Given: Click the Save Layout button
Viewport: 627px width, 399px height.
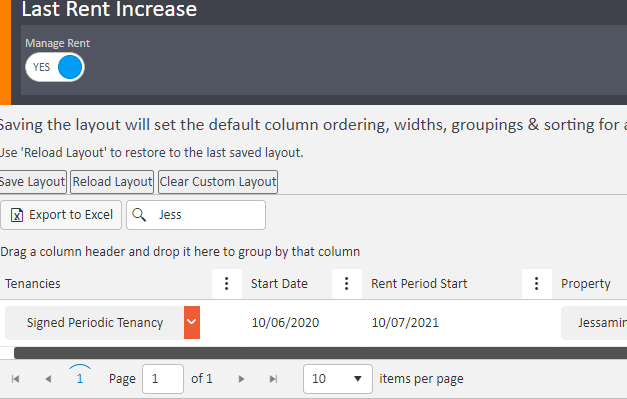Looking at the screenshot, I should (x=33, y=182).
